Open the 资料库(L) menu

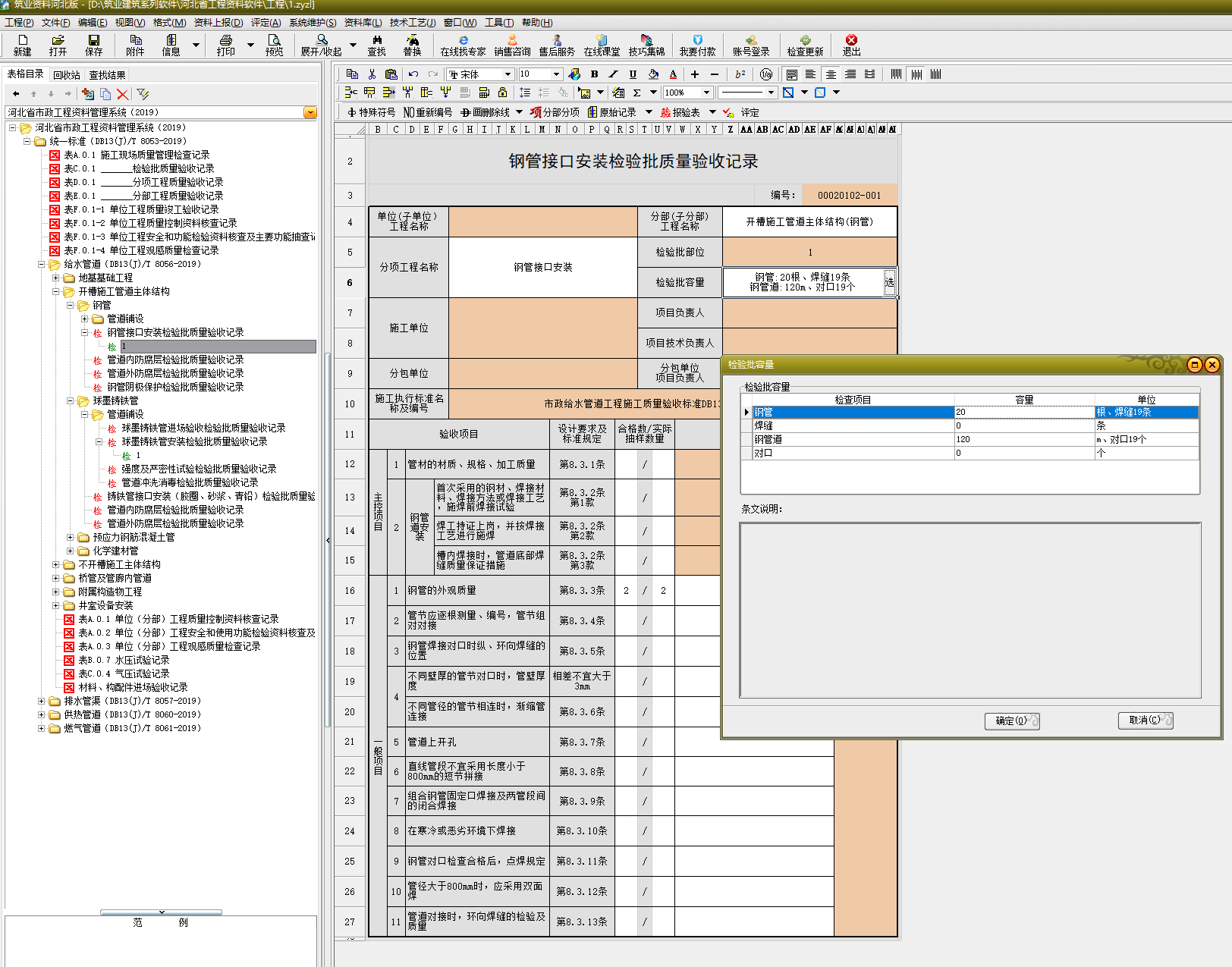click(363, 22)
